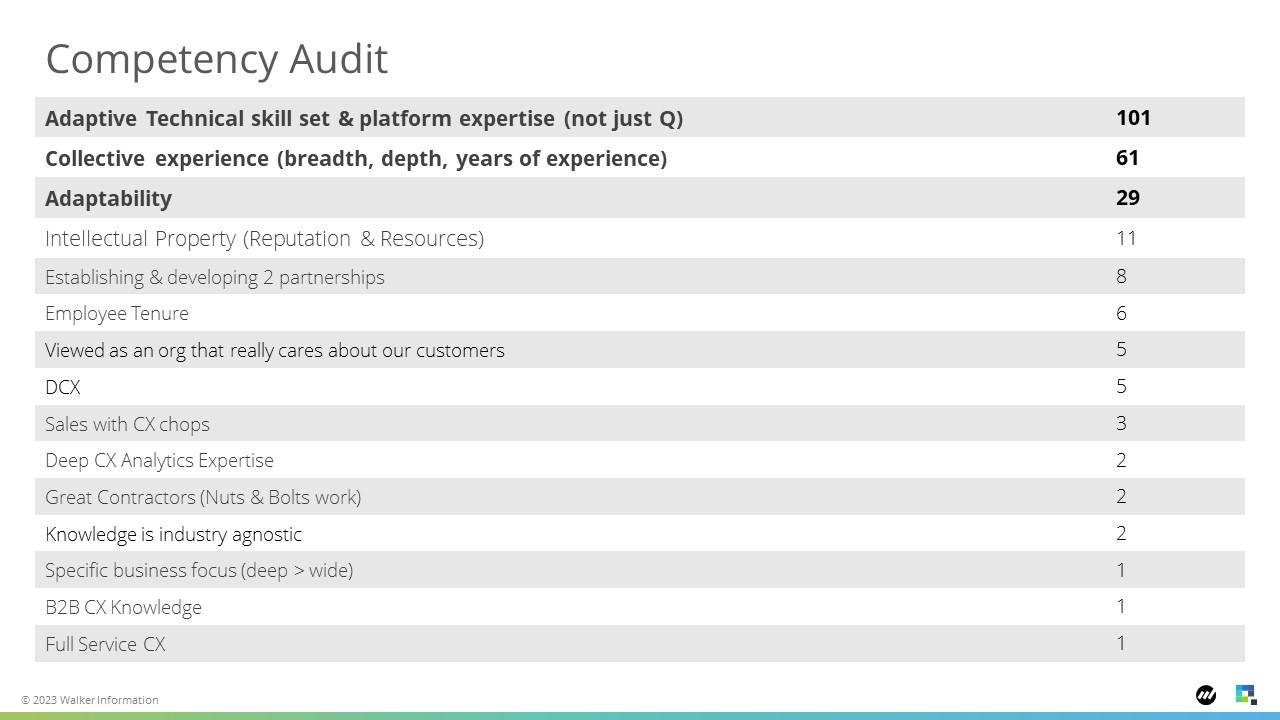Click the score value 101

click(1134, 118)
